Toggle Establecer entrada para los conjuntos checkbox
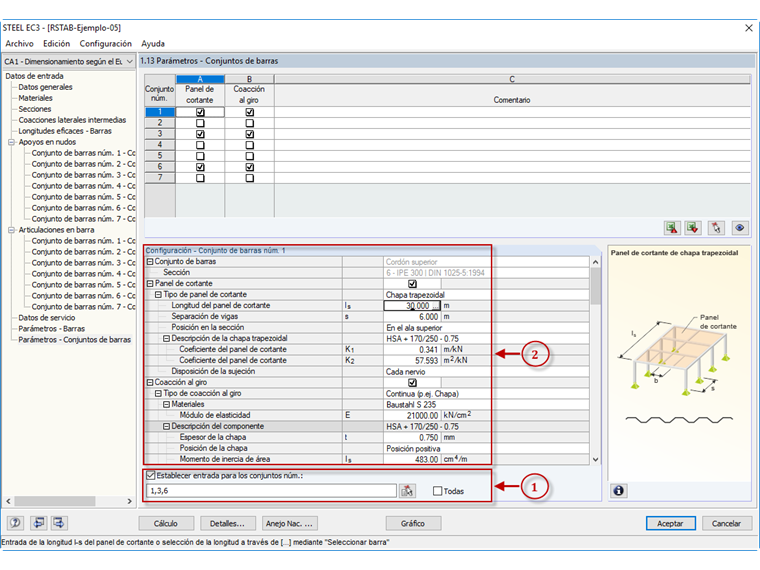Screen dimensions: 760x570 pos(151,475)
